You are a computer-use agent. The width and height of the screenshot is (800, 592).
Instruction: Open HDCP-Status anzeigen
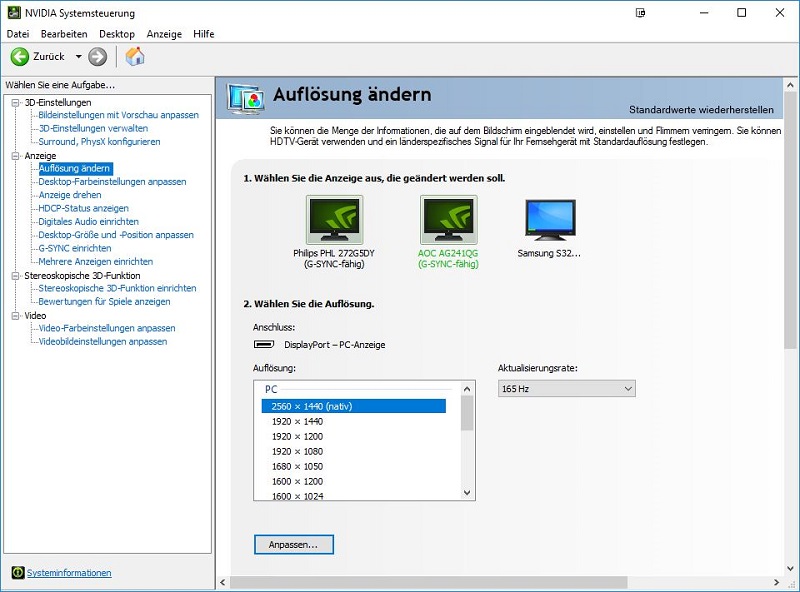click(84, 208)
